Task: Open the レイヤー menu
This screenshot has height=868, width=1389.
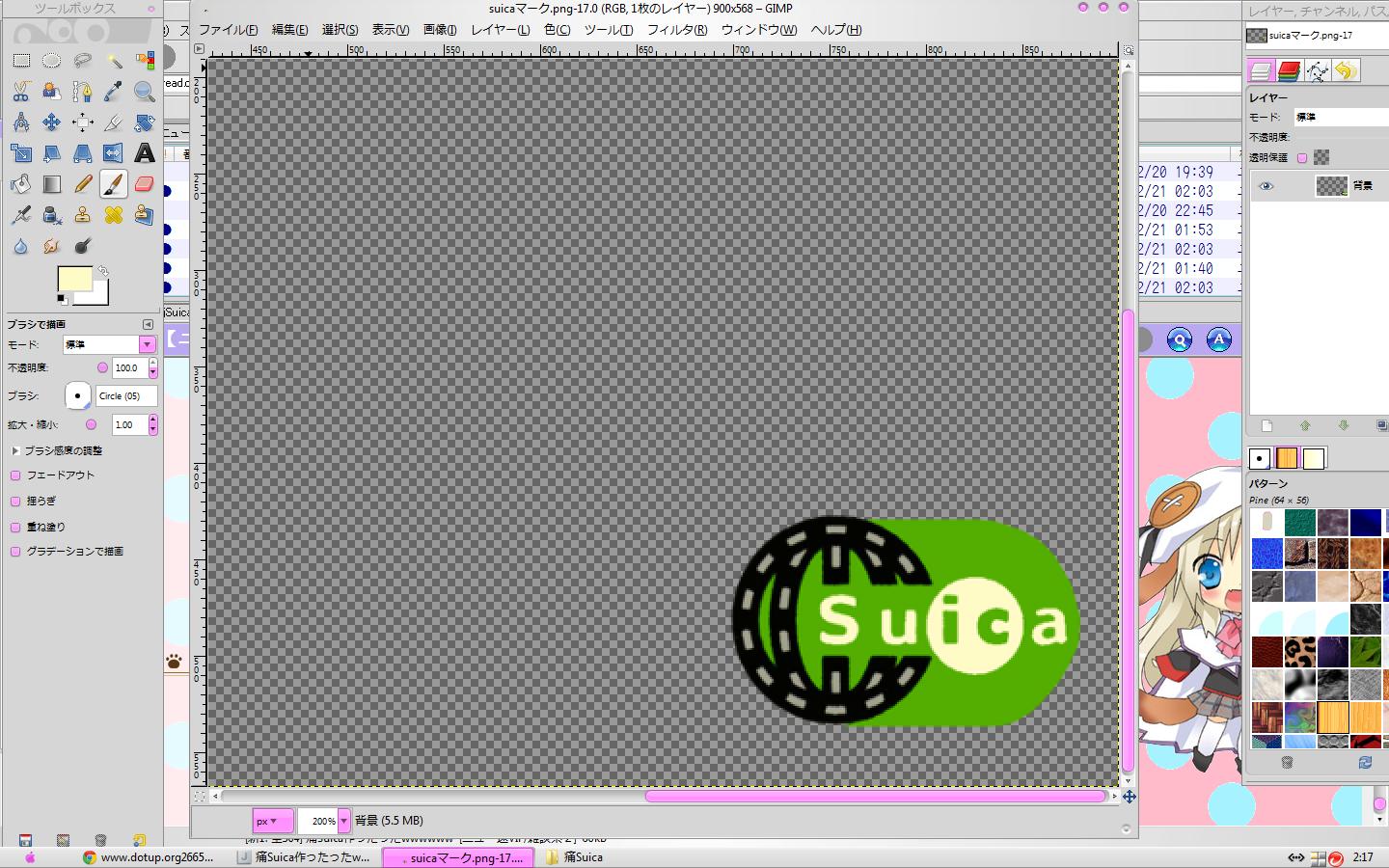Action: click(x=500, y=30)
